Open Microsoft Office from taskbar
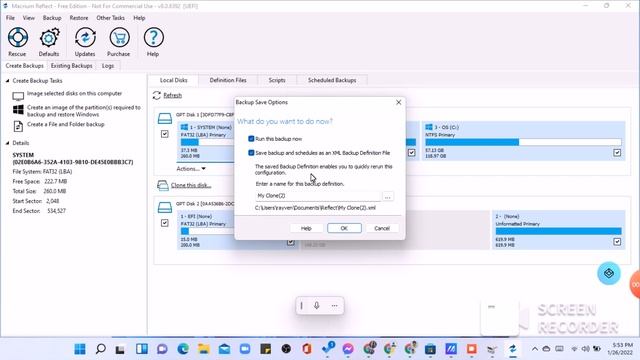The width and height of the screenshot is (640, 360). pyautogui.click(x=307, y=349)
